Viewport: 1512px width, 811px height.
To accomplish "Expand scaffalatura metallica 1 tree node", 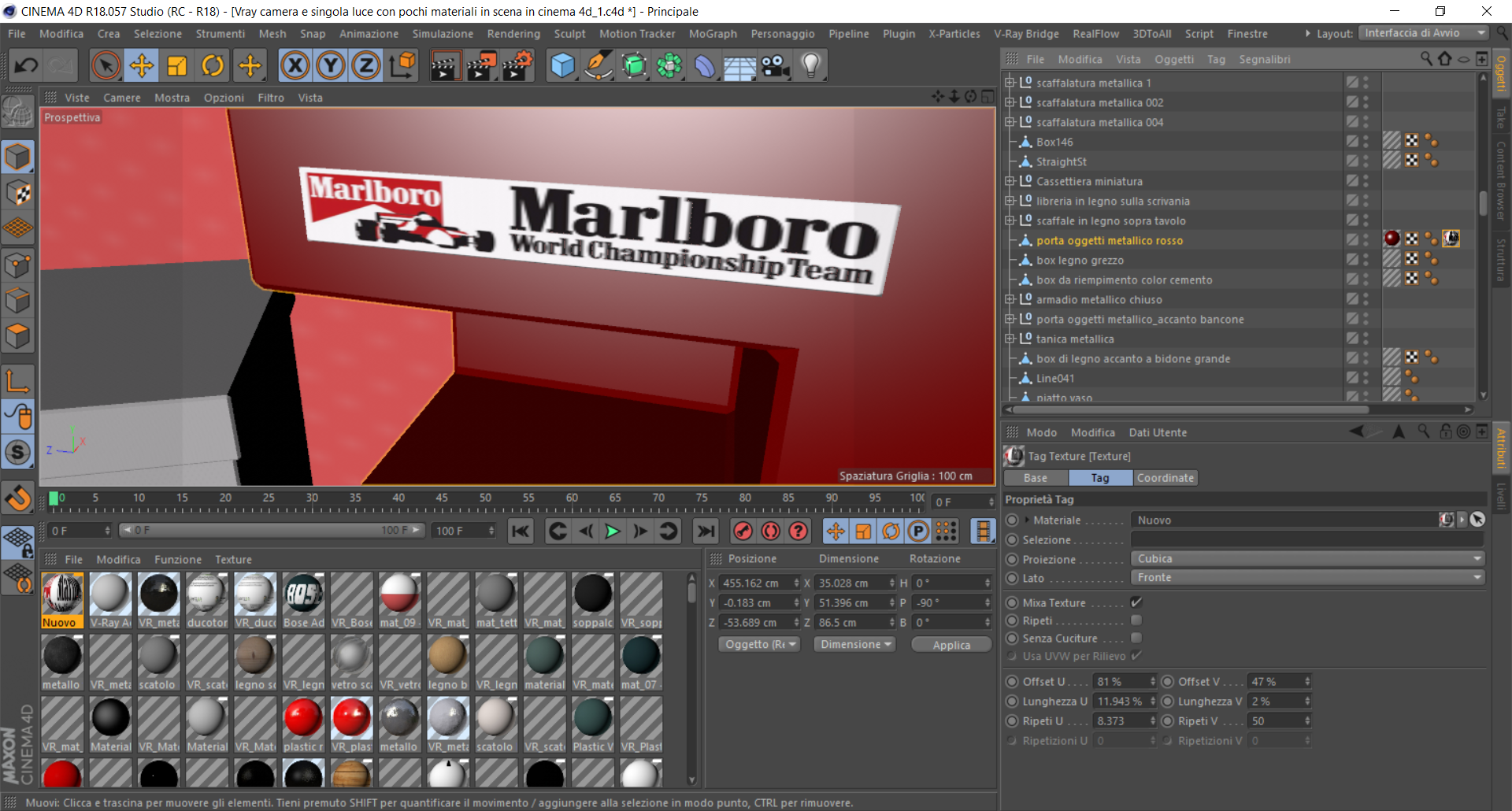I will [x=1010, y=82].
